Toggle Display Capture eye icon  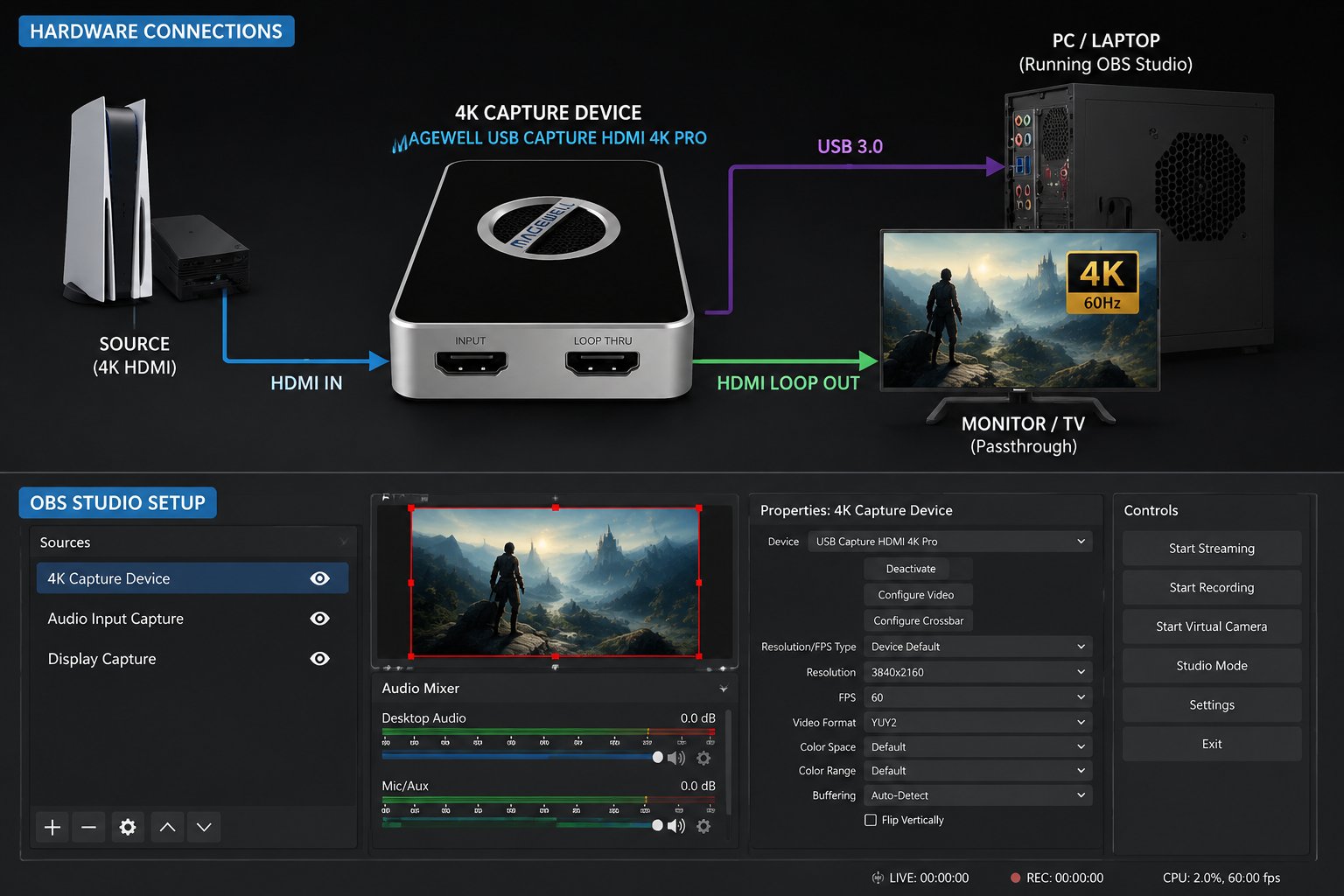click(320, 659)
